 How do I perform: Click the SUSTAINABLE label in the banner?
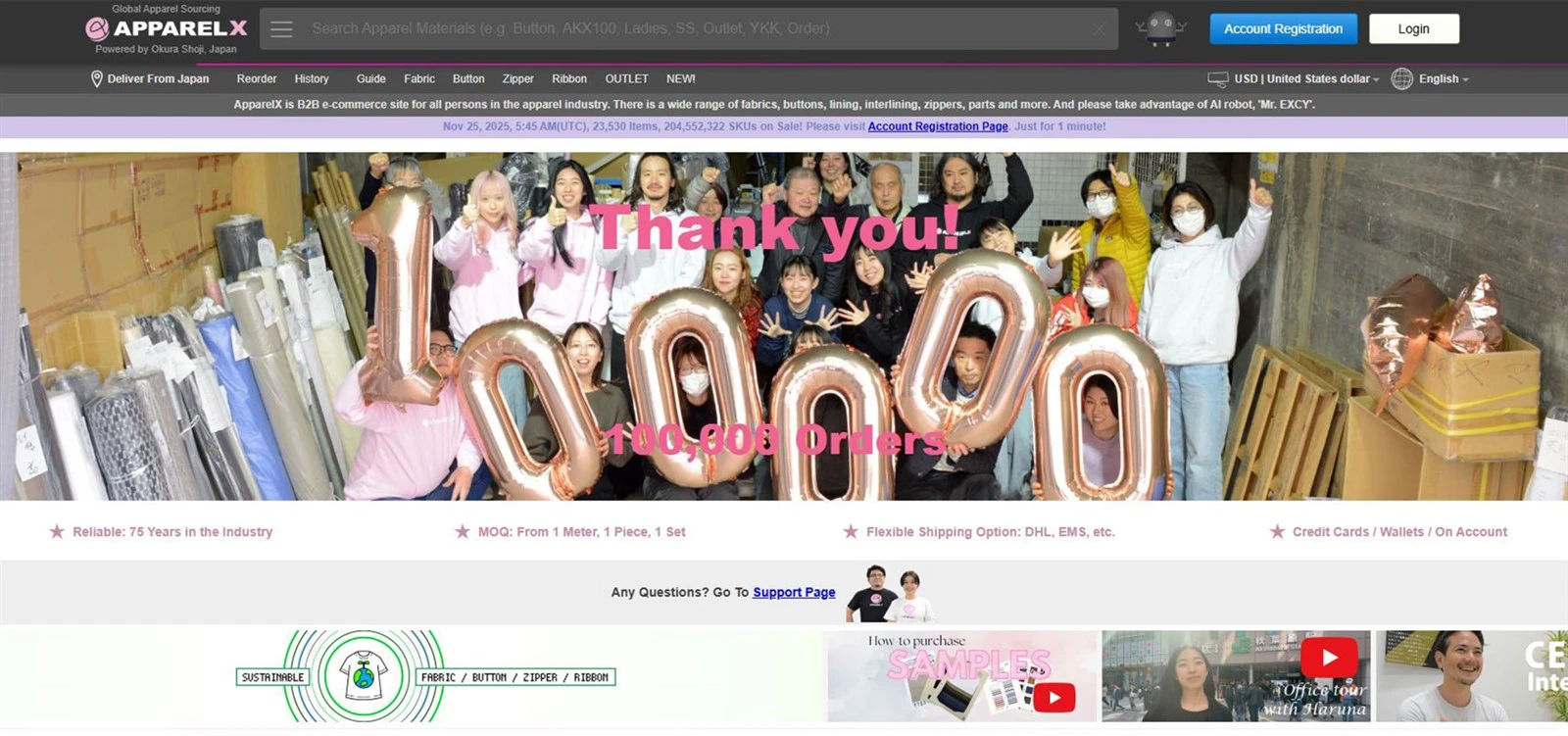[273, 677]
